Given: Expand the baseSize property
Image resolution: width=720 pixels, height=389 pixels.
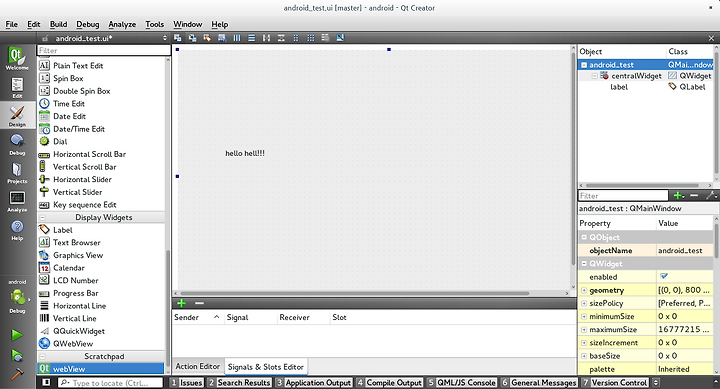Looking at the screenshot, I should (x=584, y=356).
